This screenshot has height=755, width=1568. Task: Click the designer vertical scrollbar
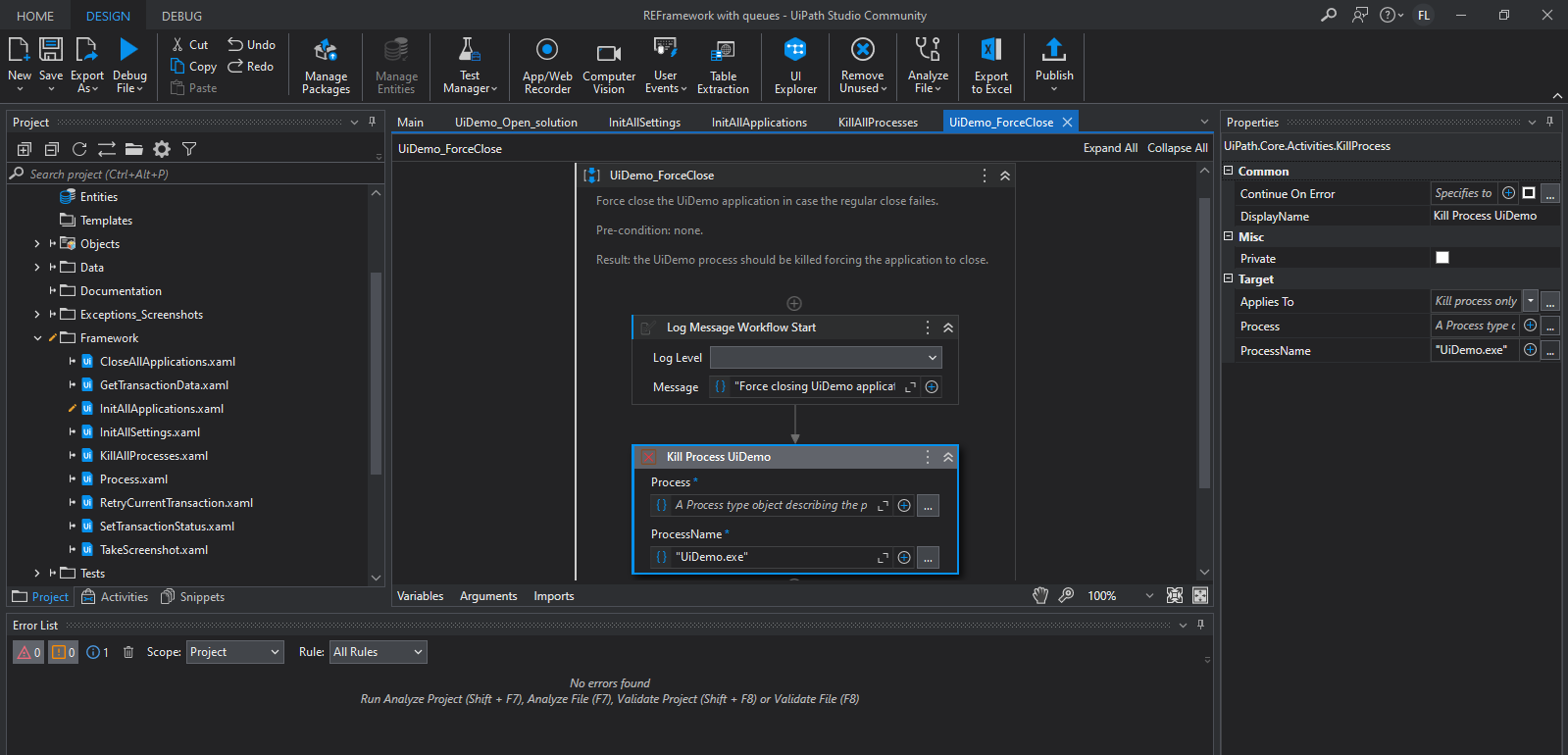tap(1204, 343)
